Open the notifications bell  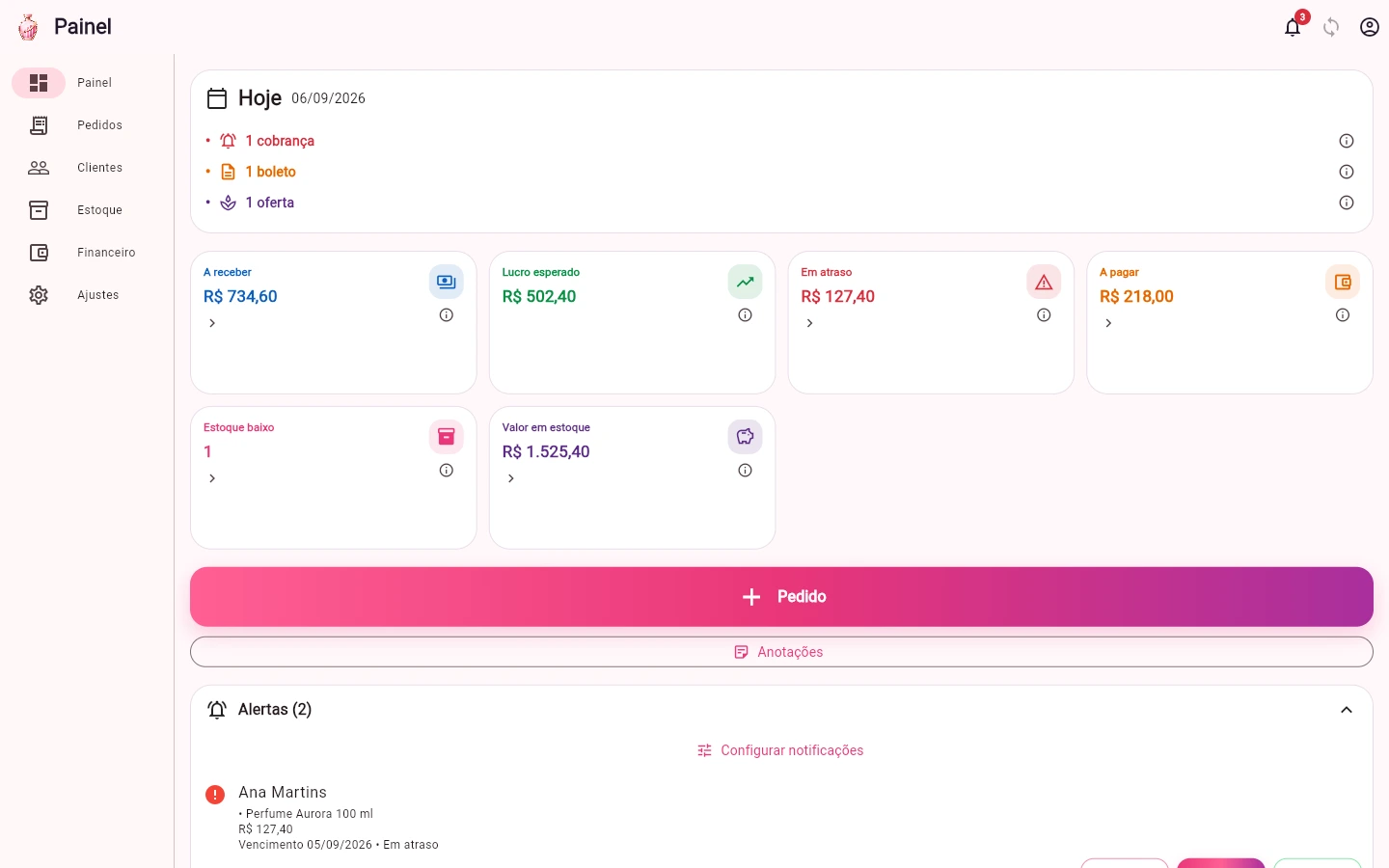(1293, 27)
